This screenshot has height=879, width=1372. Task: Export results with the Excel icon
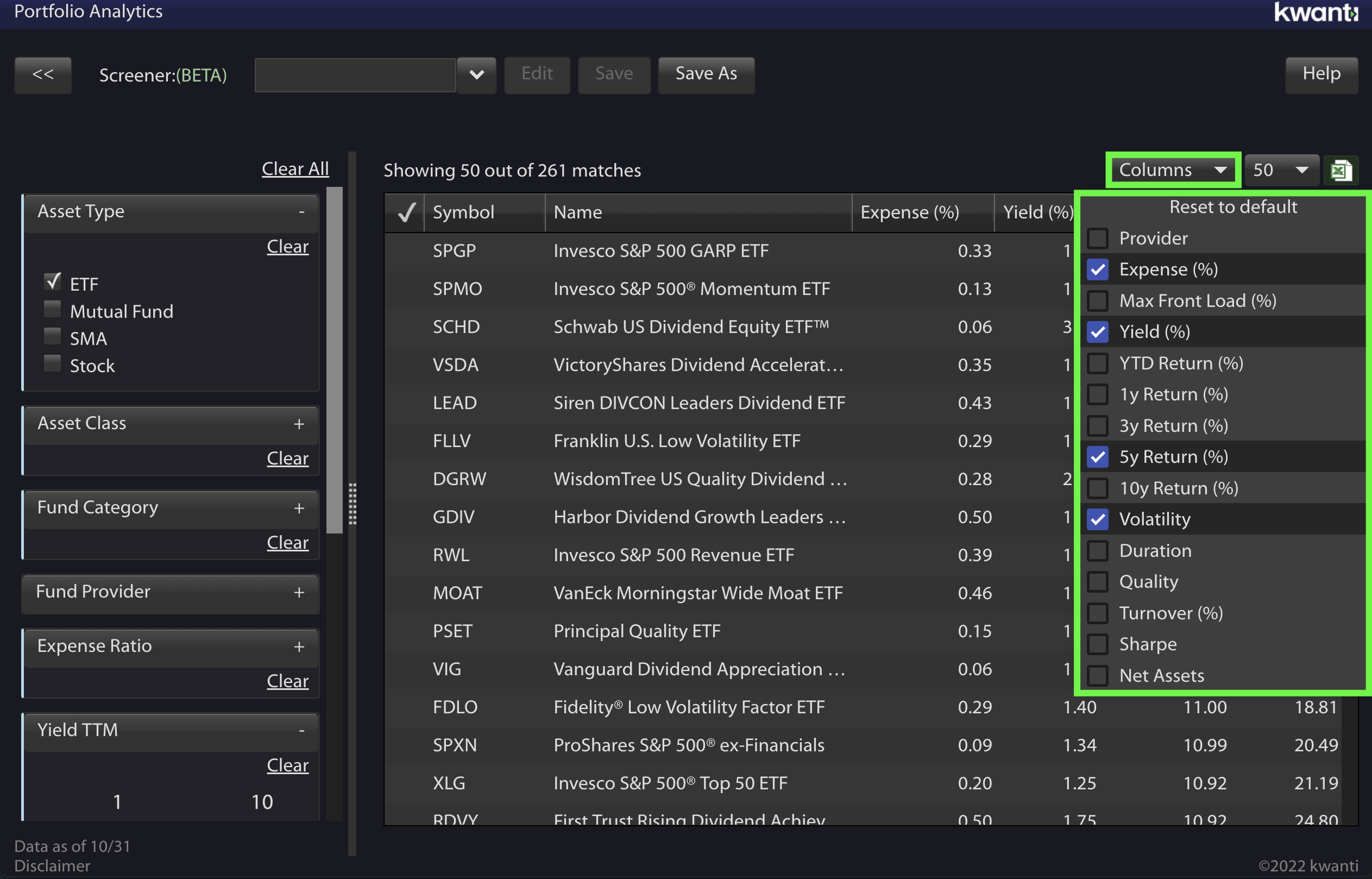click(1340, 170)
